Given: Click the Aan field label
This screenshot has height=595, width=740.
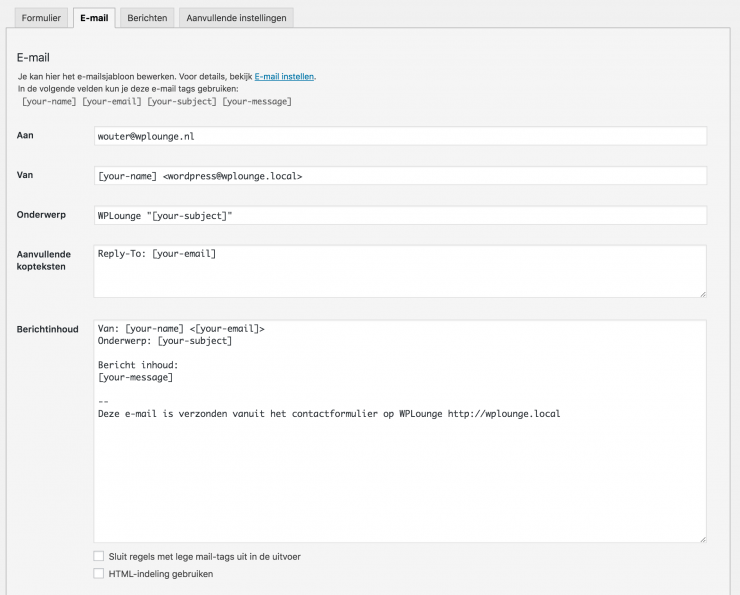Looking at the screenshot, I should tap(25, 135).
